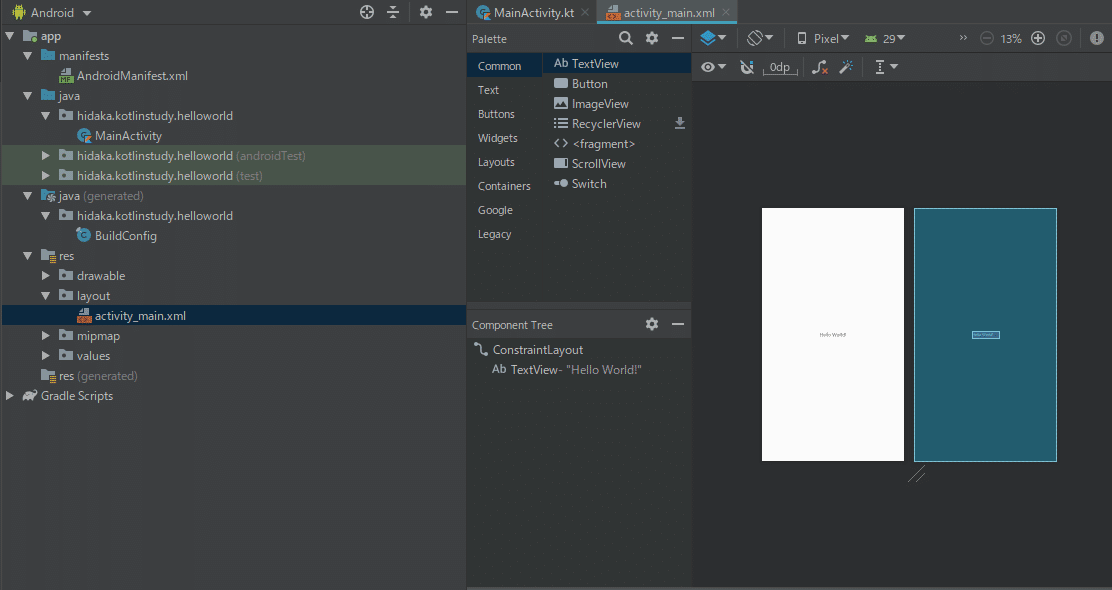
Task: Collapse the manifests folder
Action: point(28,55)
